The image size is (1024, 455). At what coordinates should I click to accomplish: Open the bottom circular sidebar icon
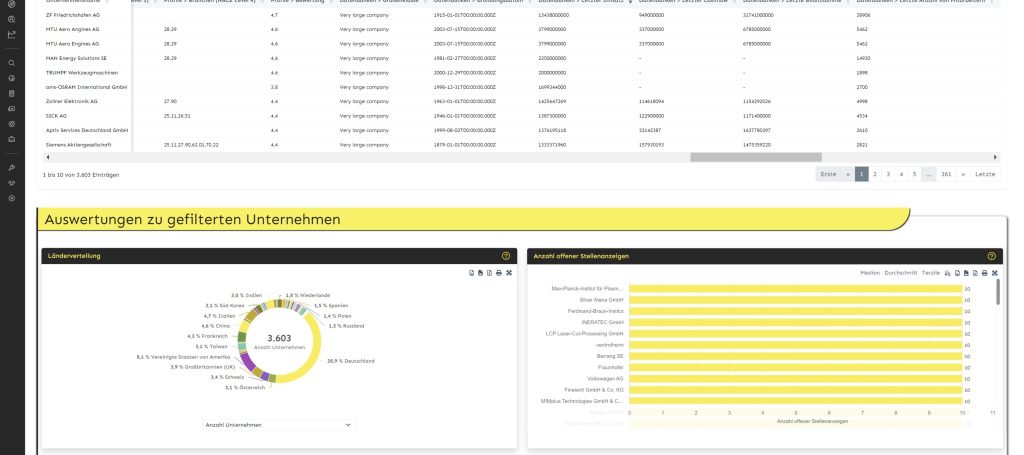[12, 198]
